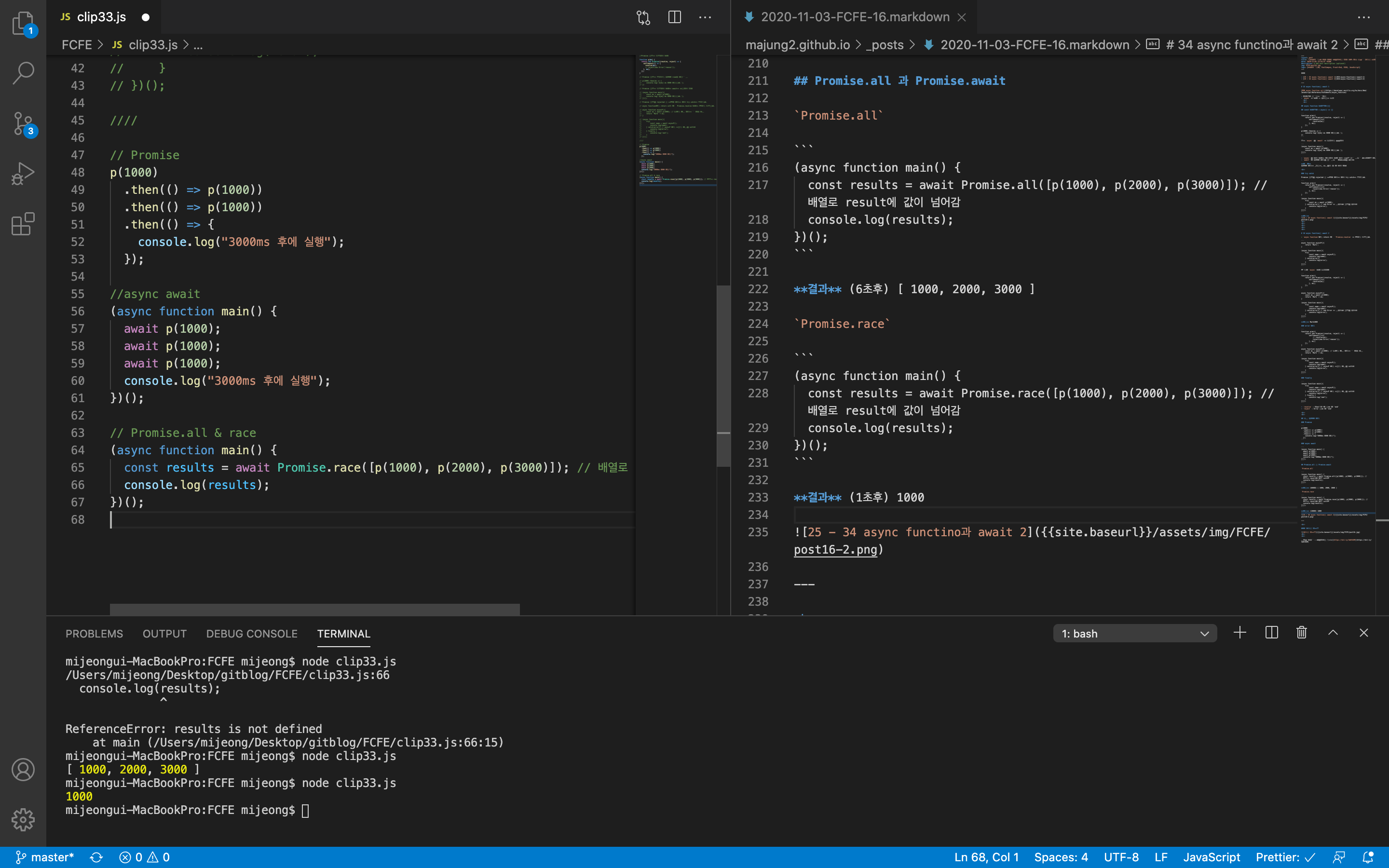This screenshot has width=1389, height=868.
Task: Open the OUTPUT panel tab
Action: [165, 633]
